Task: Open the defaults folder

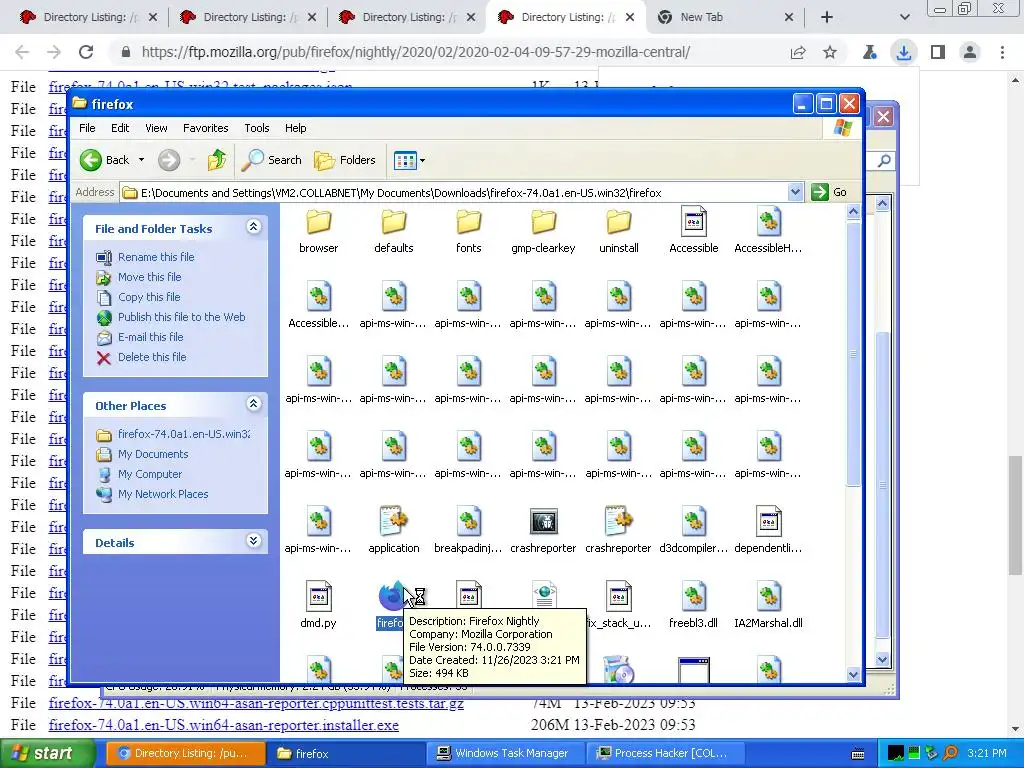Action: pyautogui.click(x=394, y=223)
